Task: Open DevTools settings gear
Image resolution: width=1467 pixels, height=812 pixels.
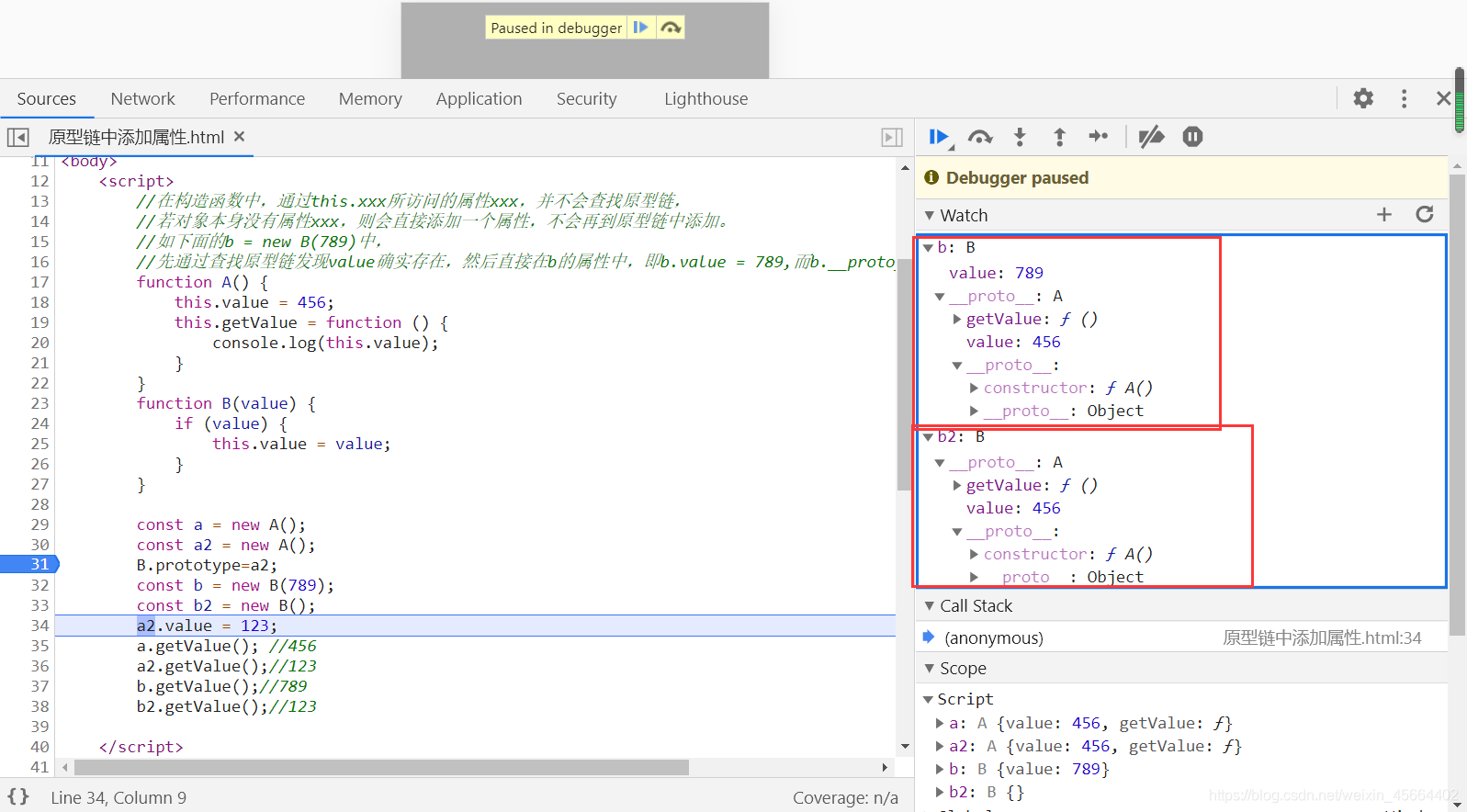Action: coord(1363,98)
